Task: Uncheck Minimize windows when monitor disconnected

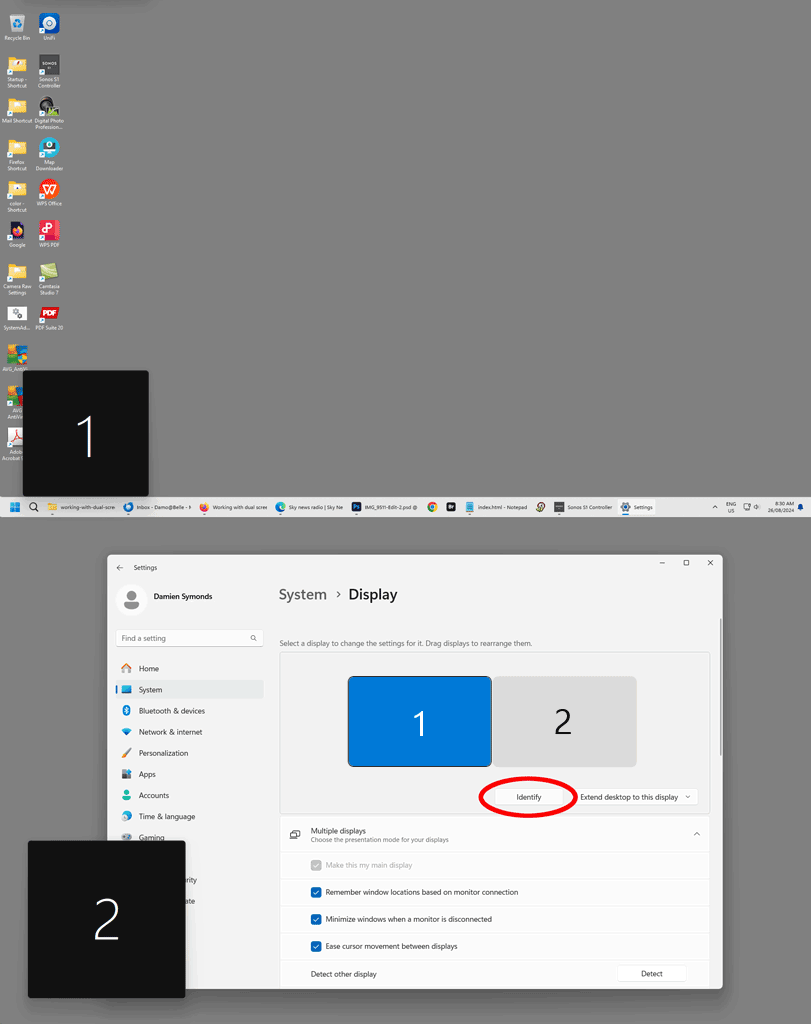Action: (x=316, y=919)
